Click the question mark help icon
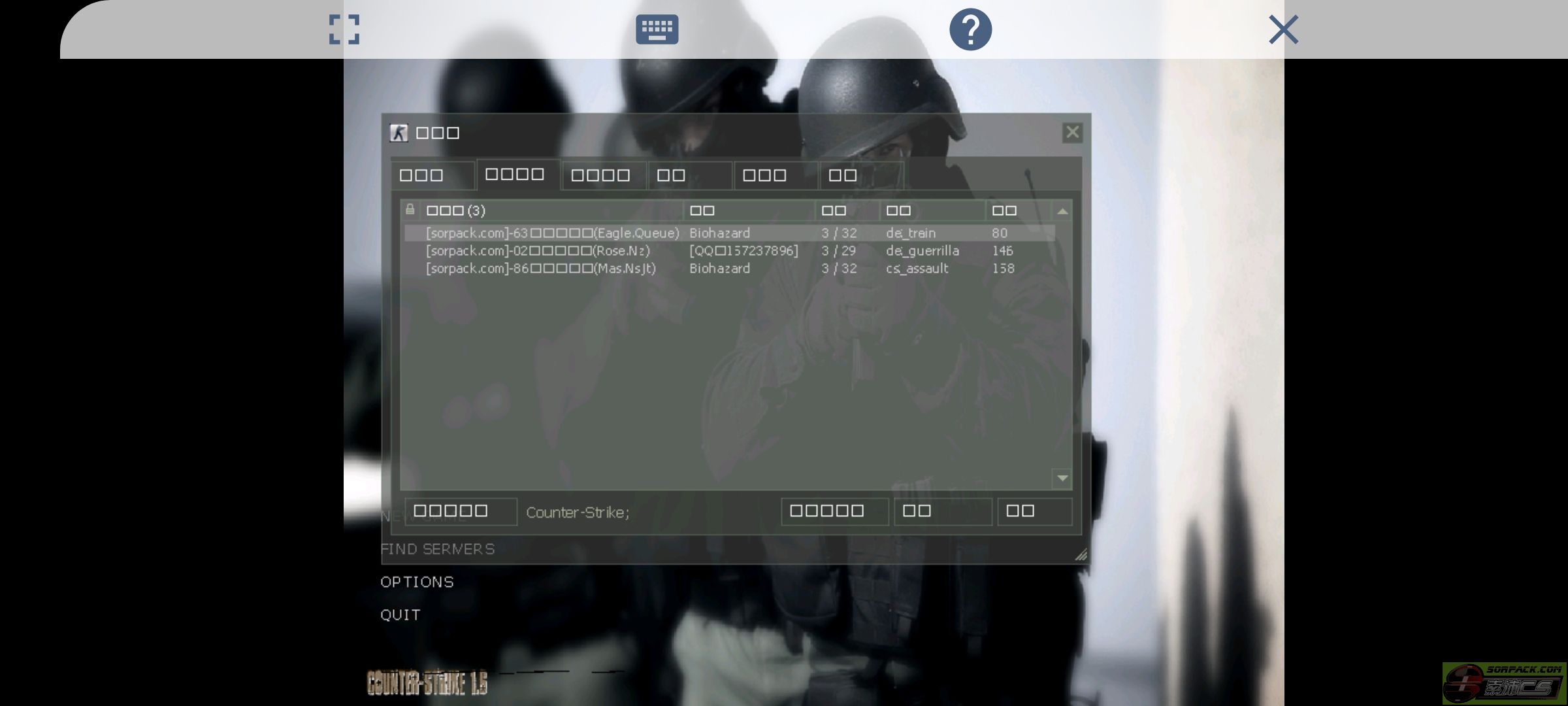Image resolution: width=1568 pixels, height=706 pixels. (970, 29)
